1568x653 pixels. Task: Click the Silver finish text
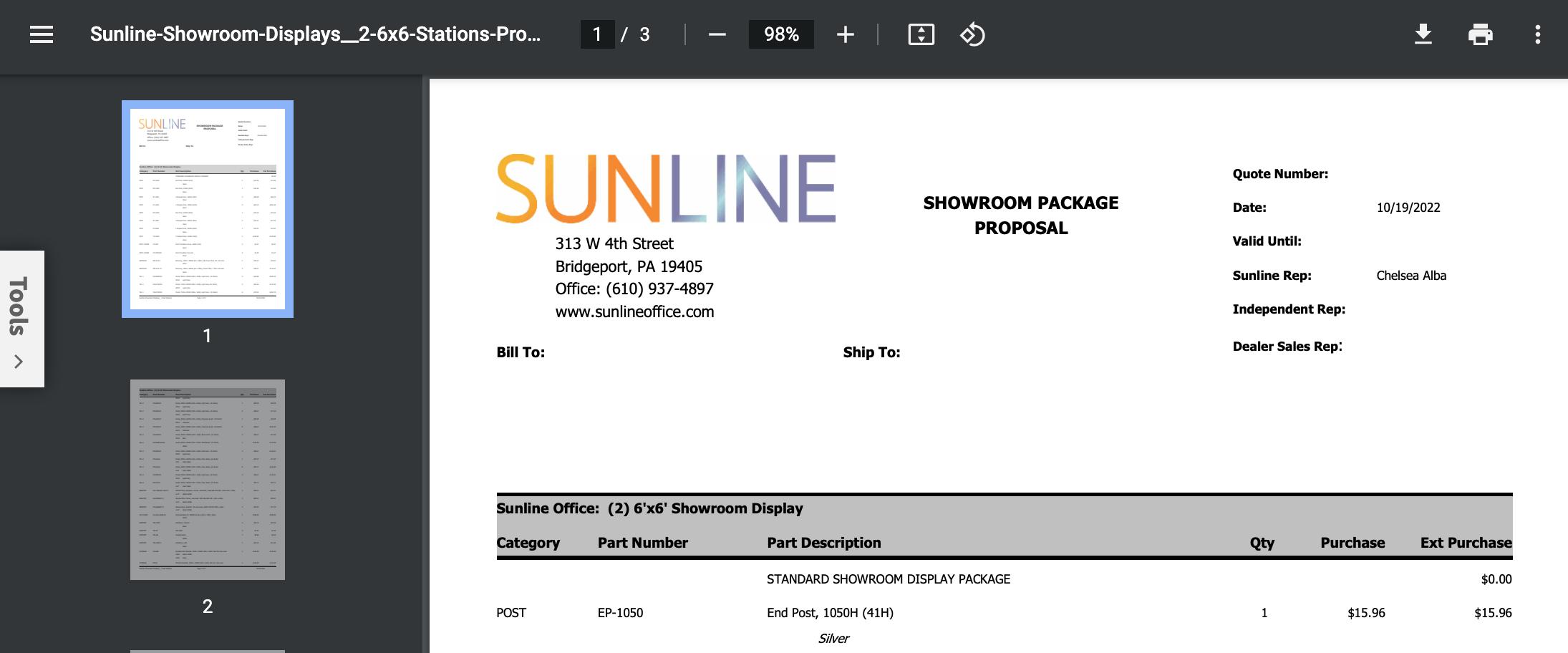pyautogui.click(x=833, y=639)
